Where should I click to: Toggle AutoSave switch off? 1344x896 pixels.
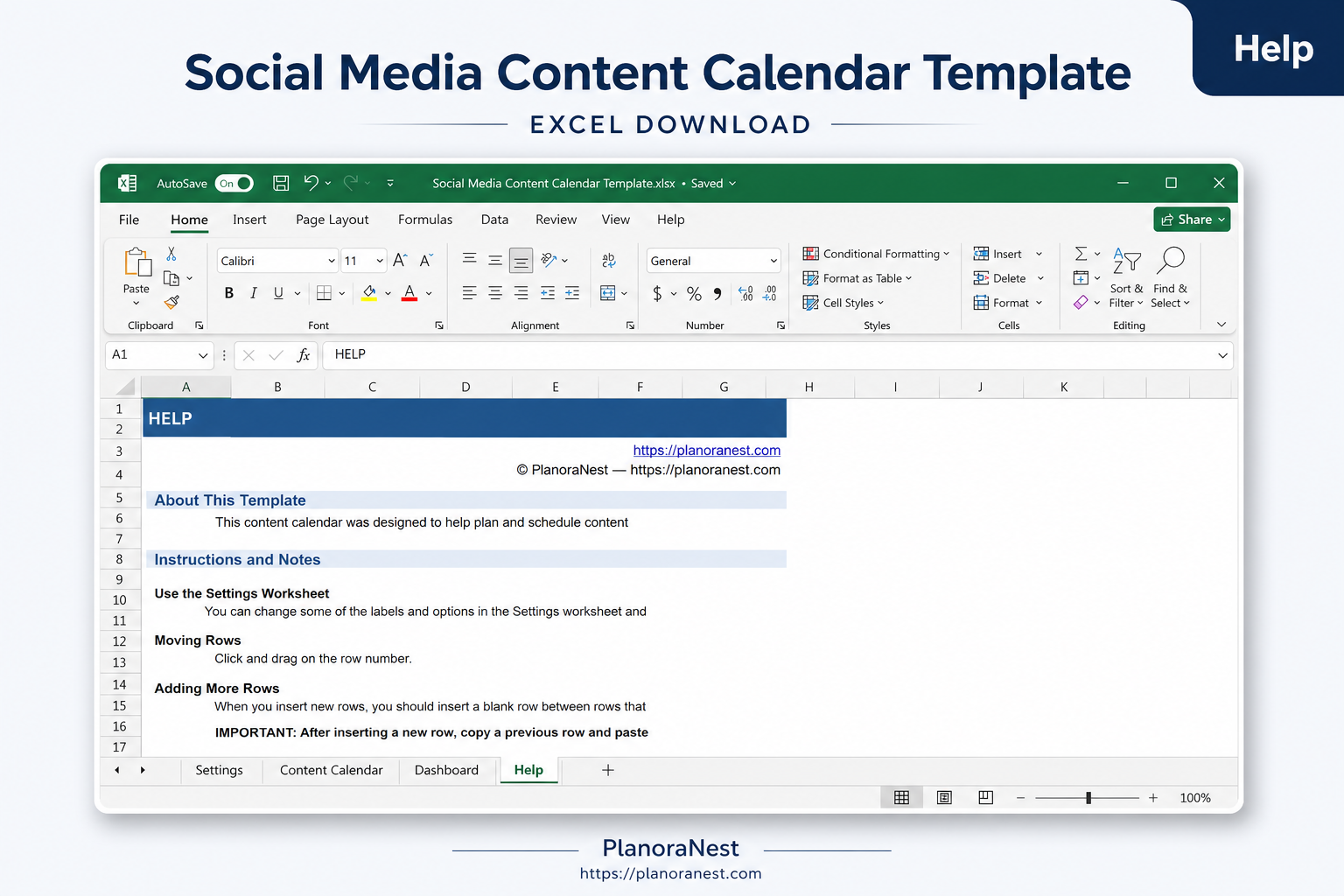[x=234, y=183]
